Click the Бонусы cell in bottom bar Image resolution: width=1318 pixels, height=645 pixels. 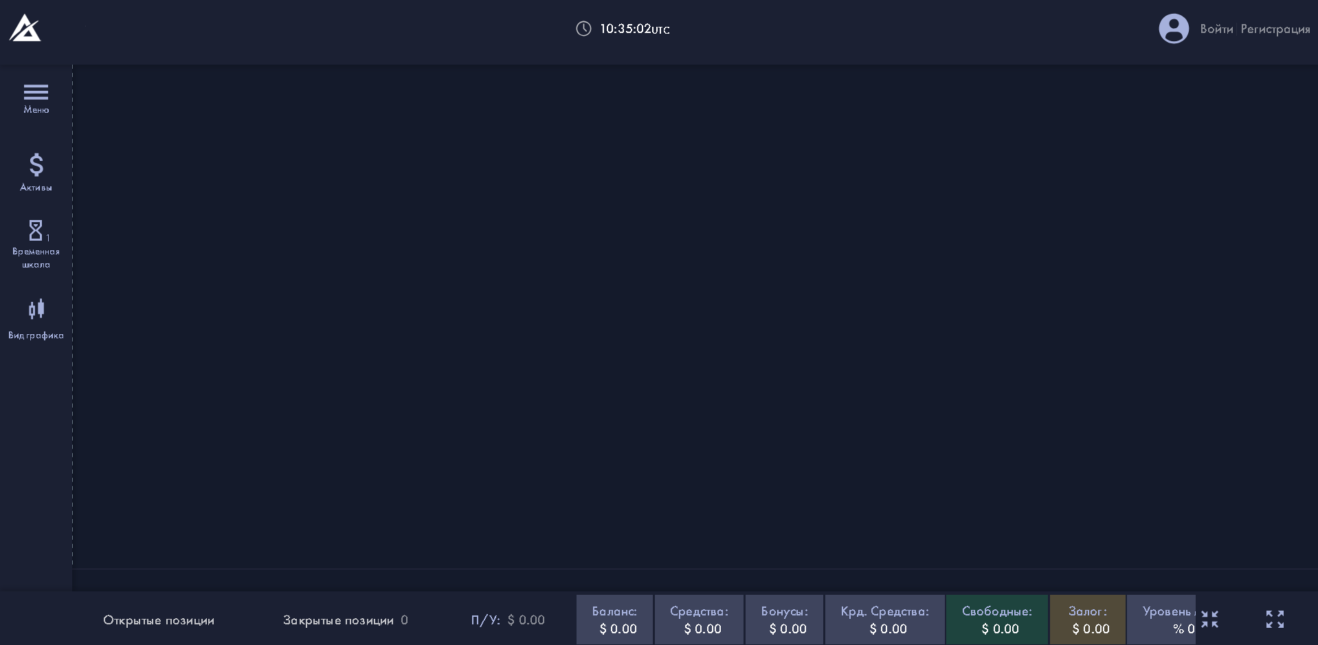click(784, 620)
